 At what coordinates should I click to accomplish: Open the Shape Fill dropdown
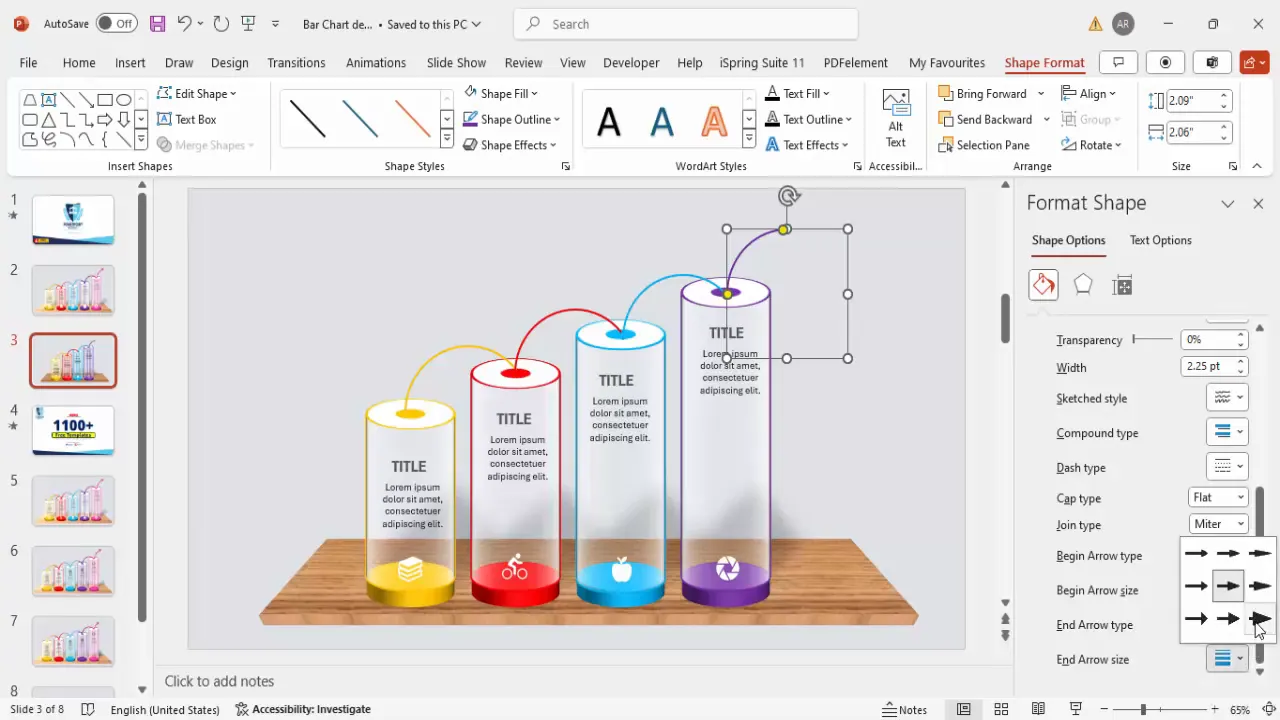501,93
